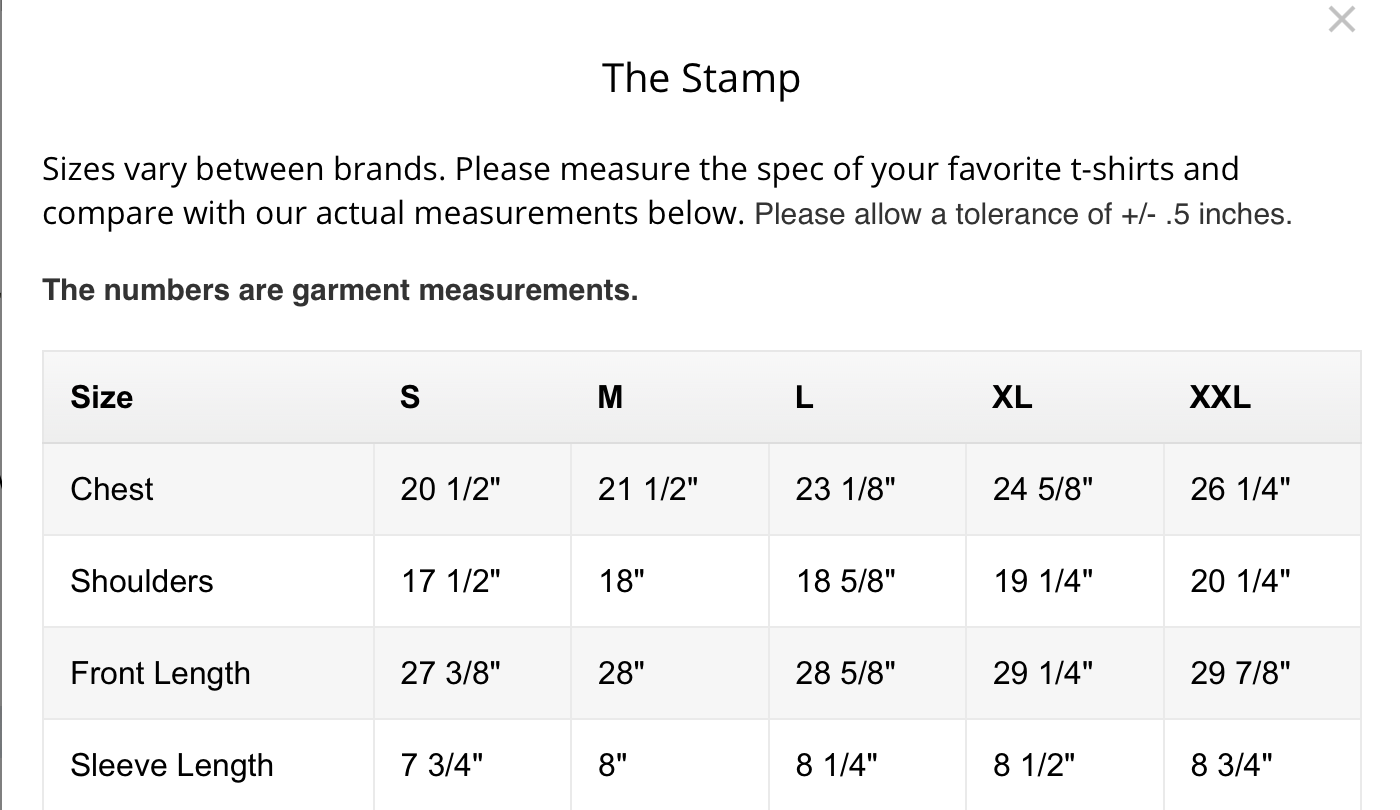Select the L size column header
This screenshot has width=1400, height=810.
[x=804, y=397]
